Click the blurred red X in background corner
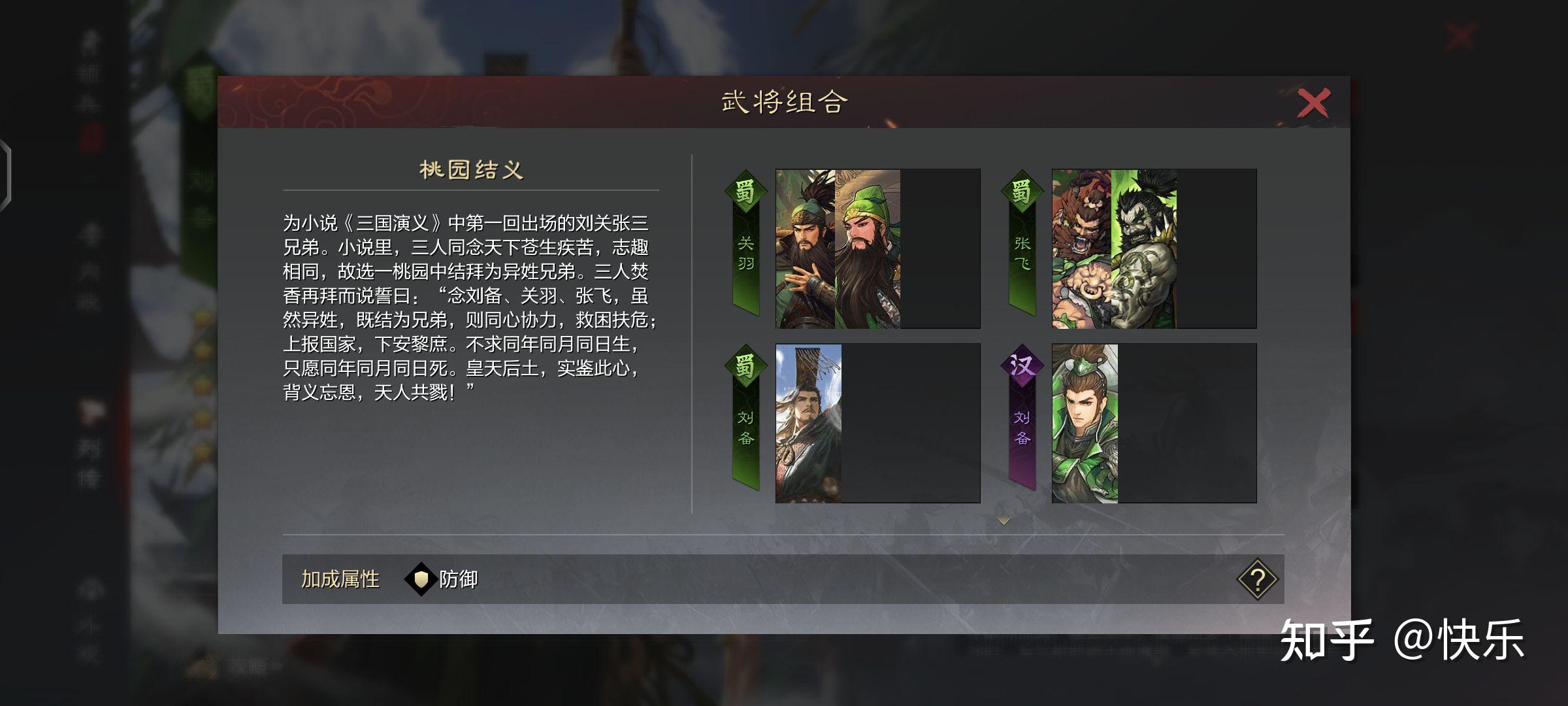Screen dimensions: 1568x706 tap(1461, 37)
